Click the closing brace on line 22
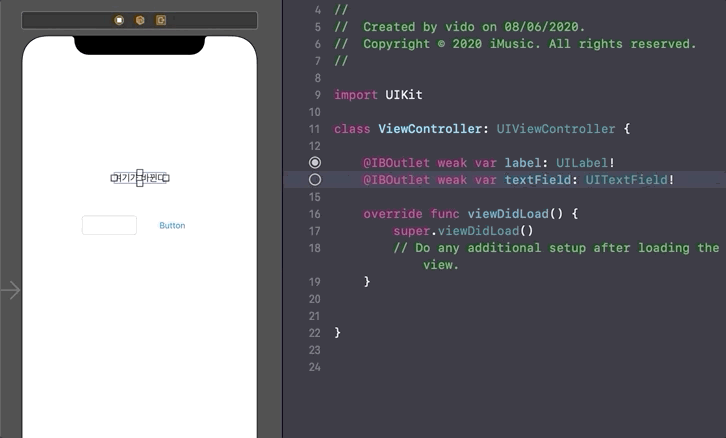This screenshot has width=726, height=438. (338, 332)
